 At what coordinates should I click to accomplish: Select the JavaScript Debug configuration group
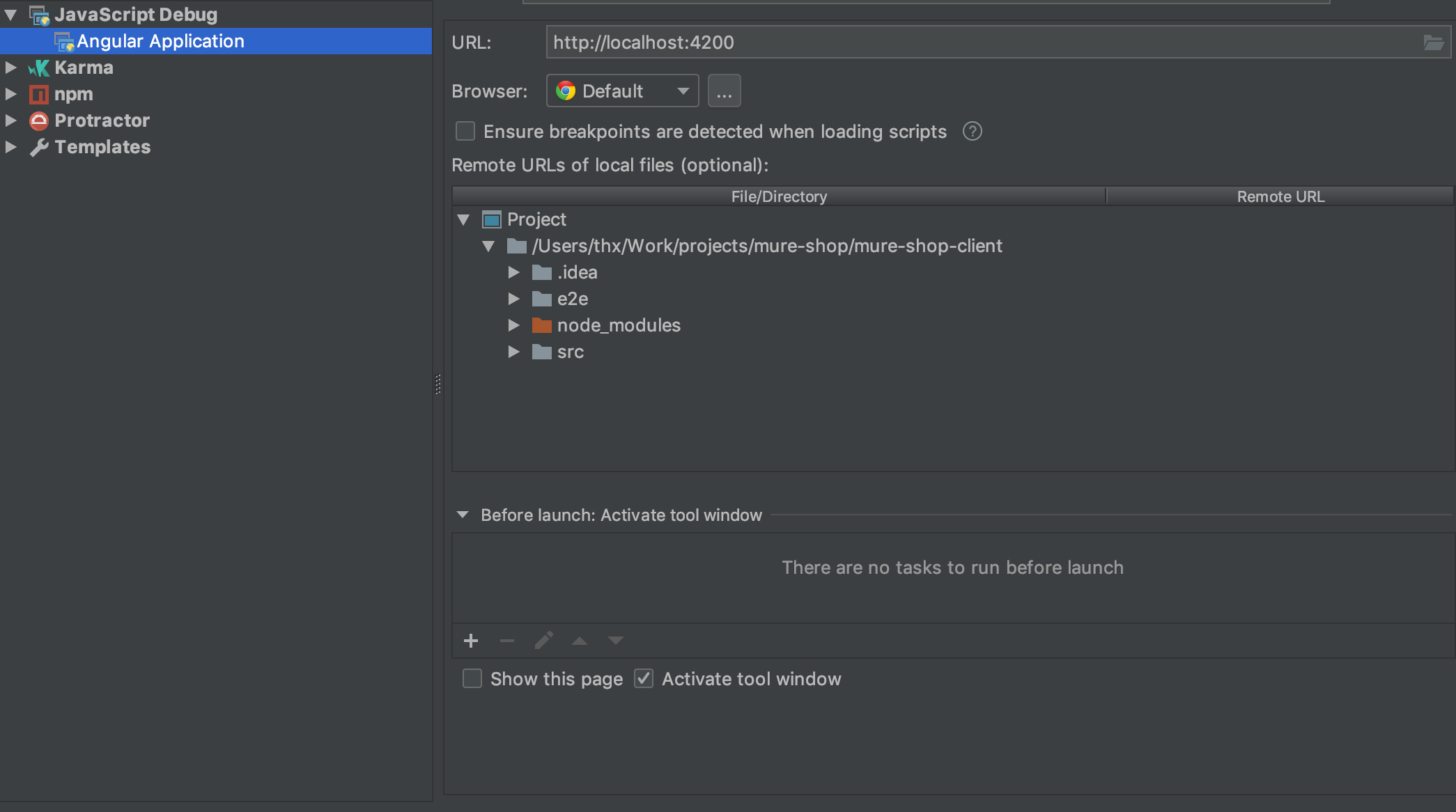pyautogui.click(x=136, y=15)
